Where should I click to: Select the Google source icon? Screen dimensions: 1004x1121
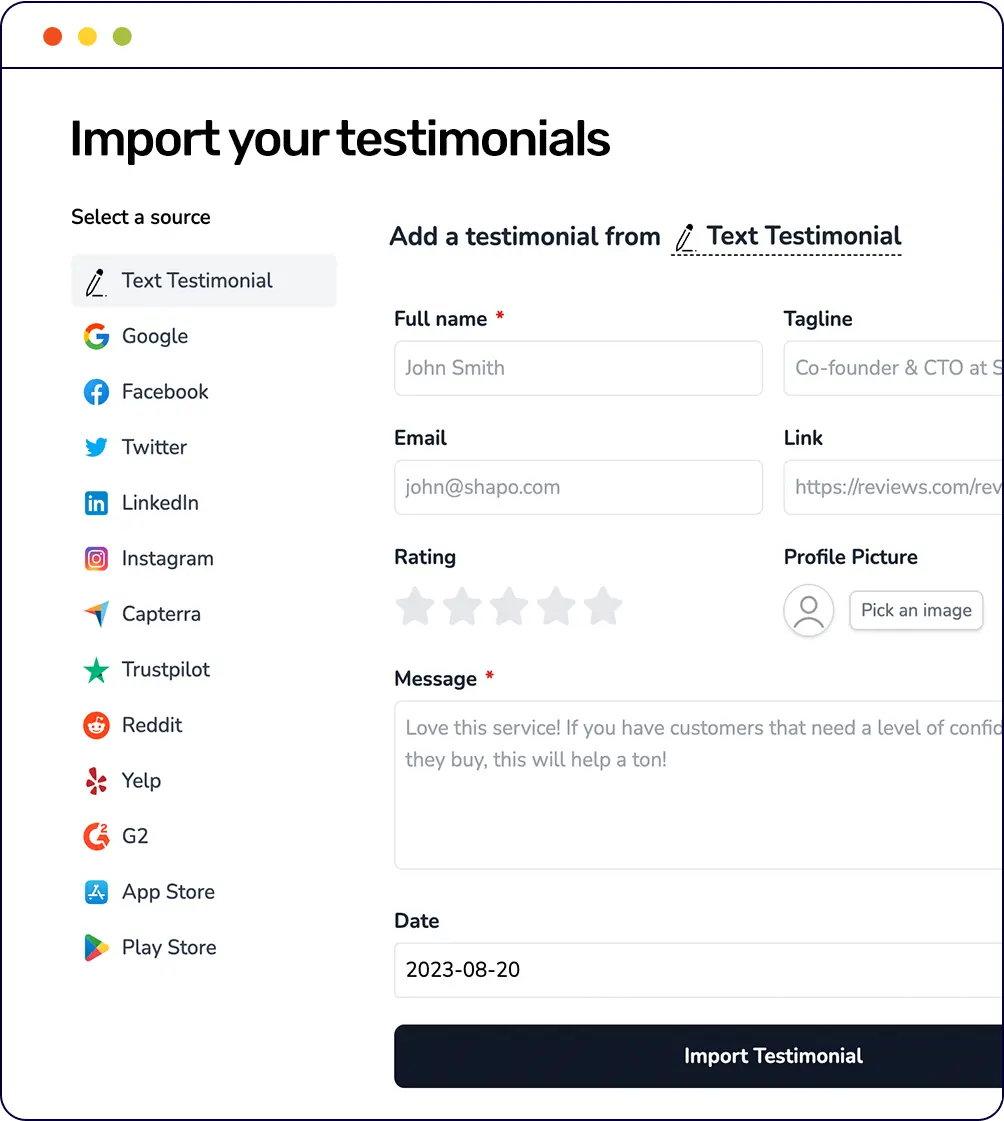pyautogui.click(x=96, y=336)
